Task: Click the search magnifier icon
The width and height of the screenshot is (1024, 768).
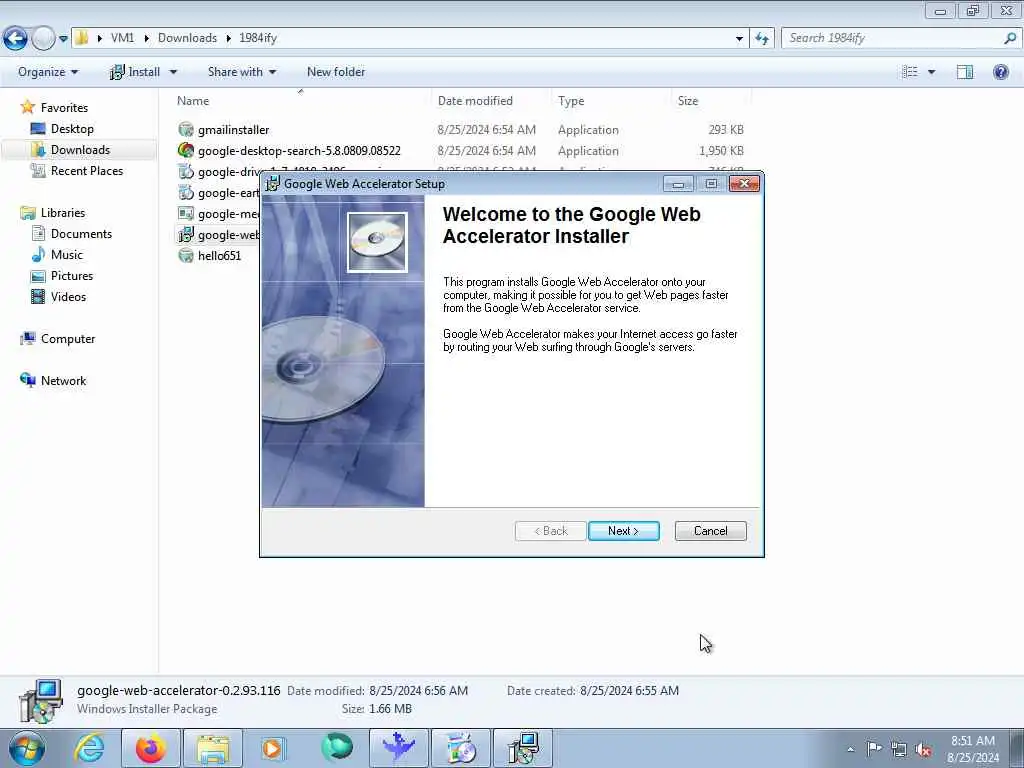Action: (x=1010, y=38)
